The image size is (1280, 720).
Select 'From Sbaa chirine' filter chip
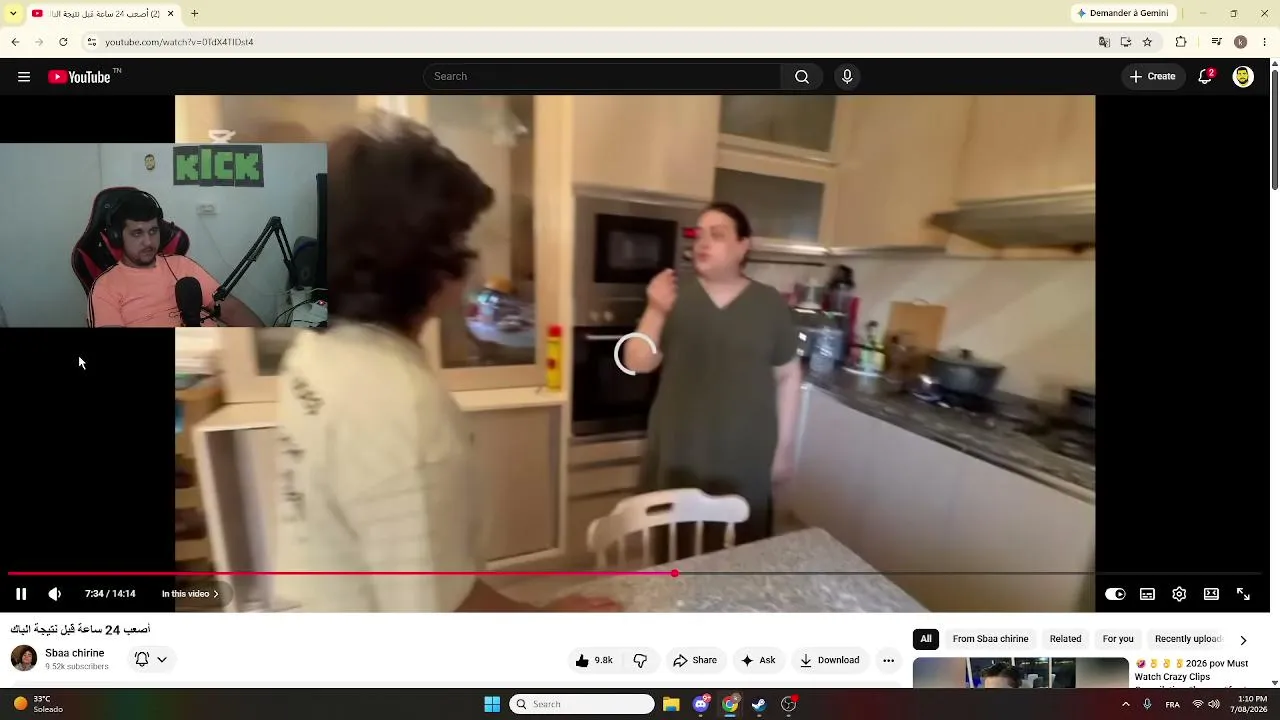pyautogui.click(x=990, y=639)
